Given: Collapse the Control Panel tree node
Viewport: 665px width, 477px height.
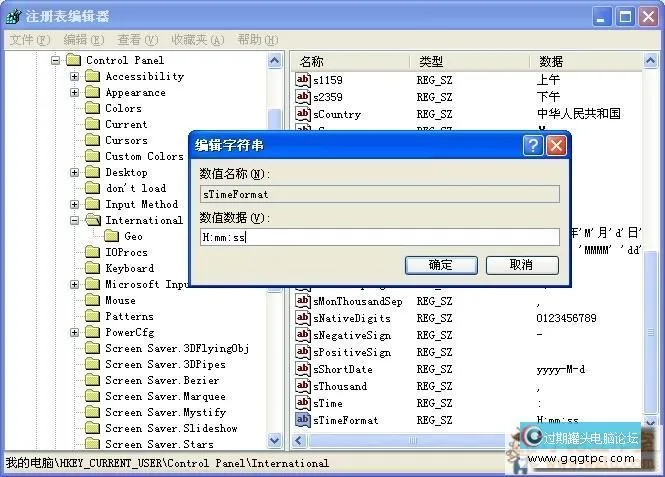Looking at the screenshot, I should [x=56, y=60].
